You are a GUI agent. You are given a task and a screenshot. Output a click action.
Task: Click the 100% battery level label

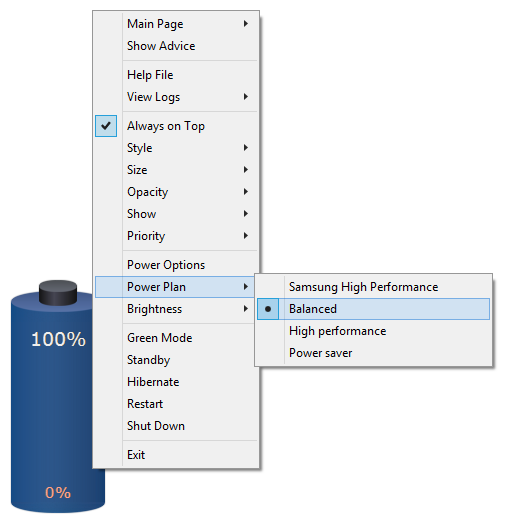click(58, 339)
